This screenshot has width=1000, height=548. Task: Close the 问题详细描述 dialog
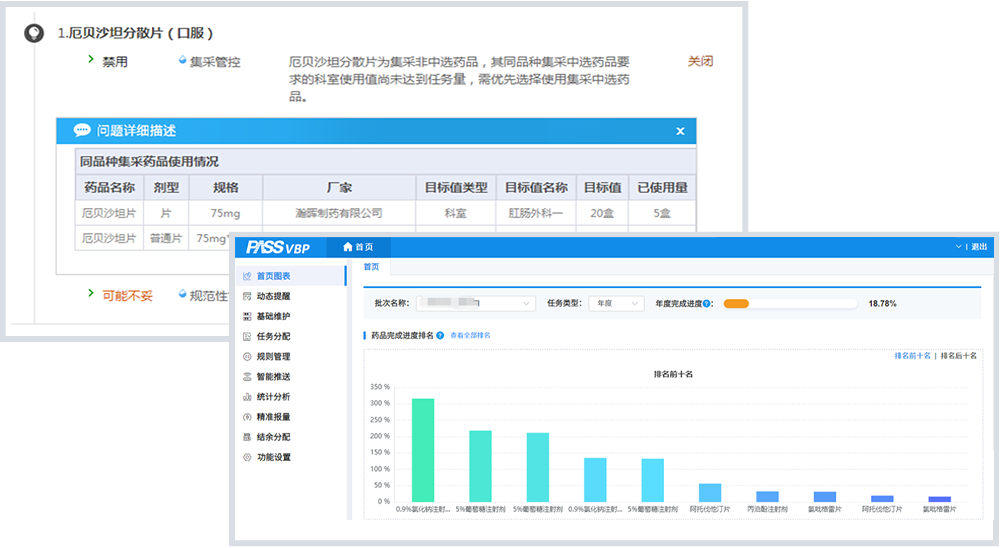[680, 131]
